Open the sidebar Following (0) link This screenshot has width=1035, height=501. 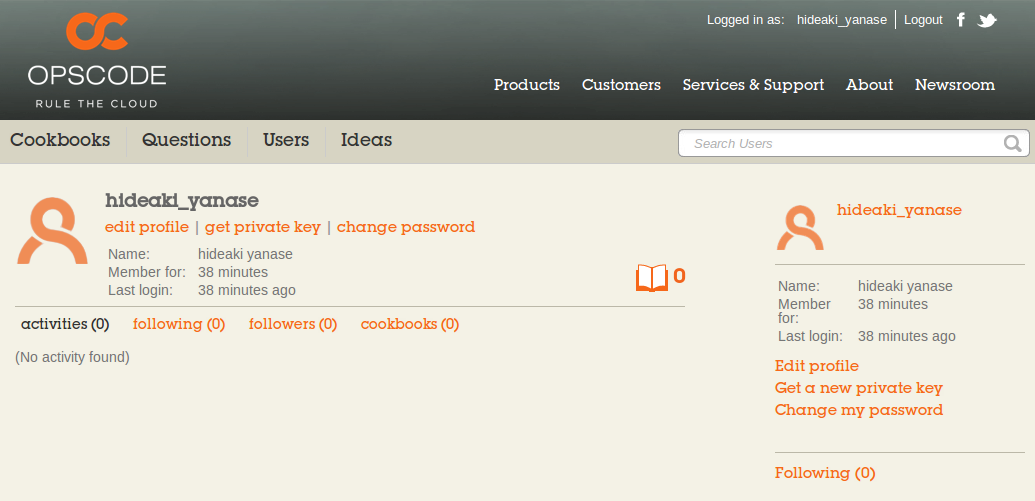coord(825,473)
